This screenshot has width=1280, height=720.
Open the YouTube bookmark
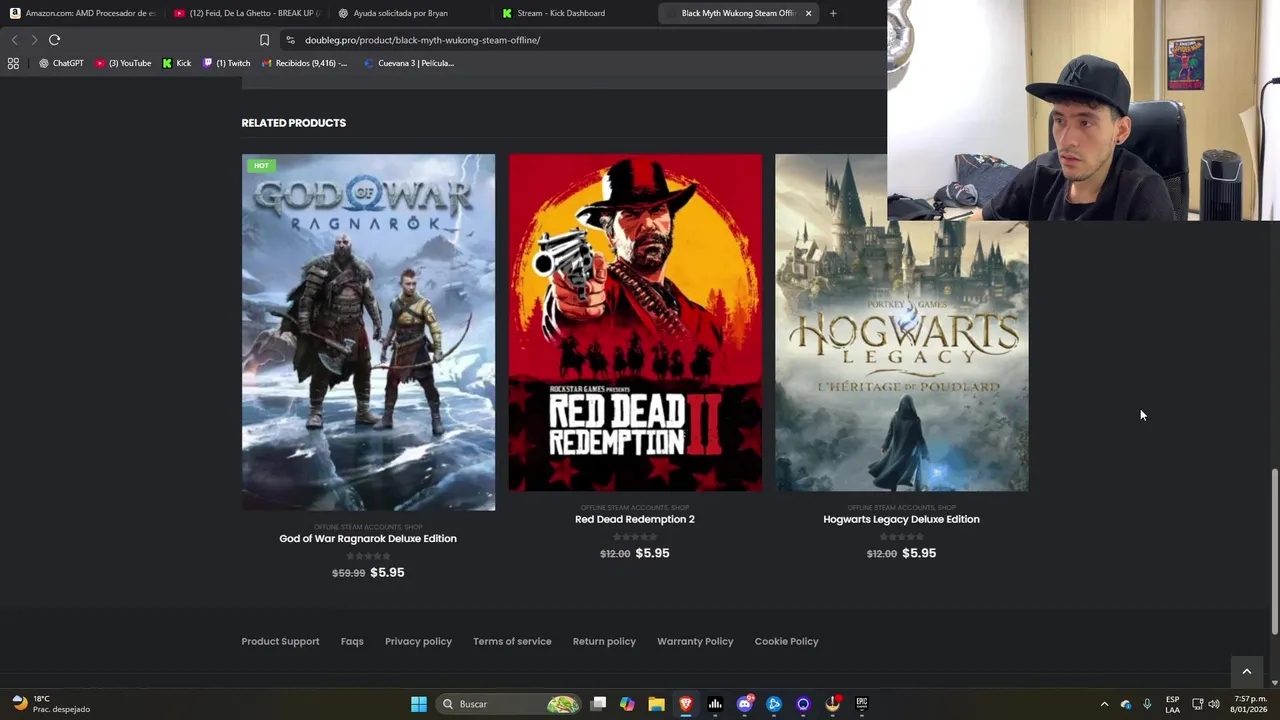124,63
